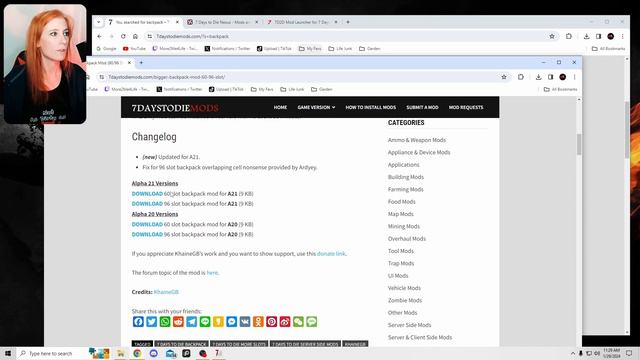Share via the Pinterest icon
This screenshot has height=360, width=640.
[x=271, y=322]
